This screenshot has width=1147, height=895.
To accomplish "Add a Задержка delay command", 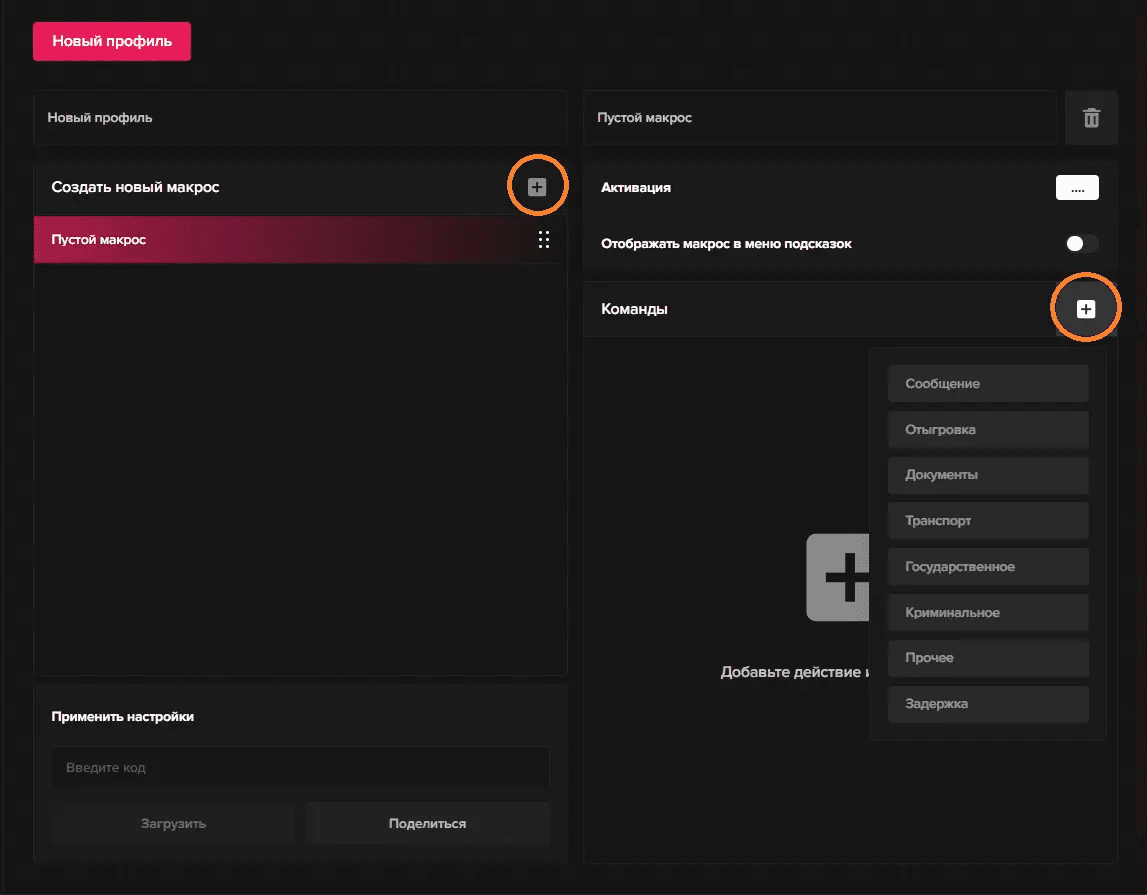I will 987,704.
